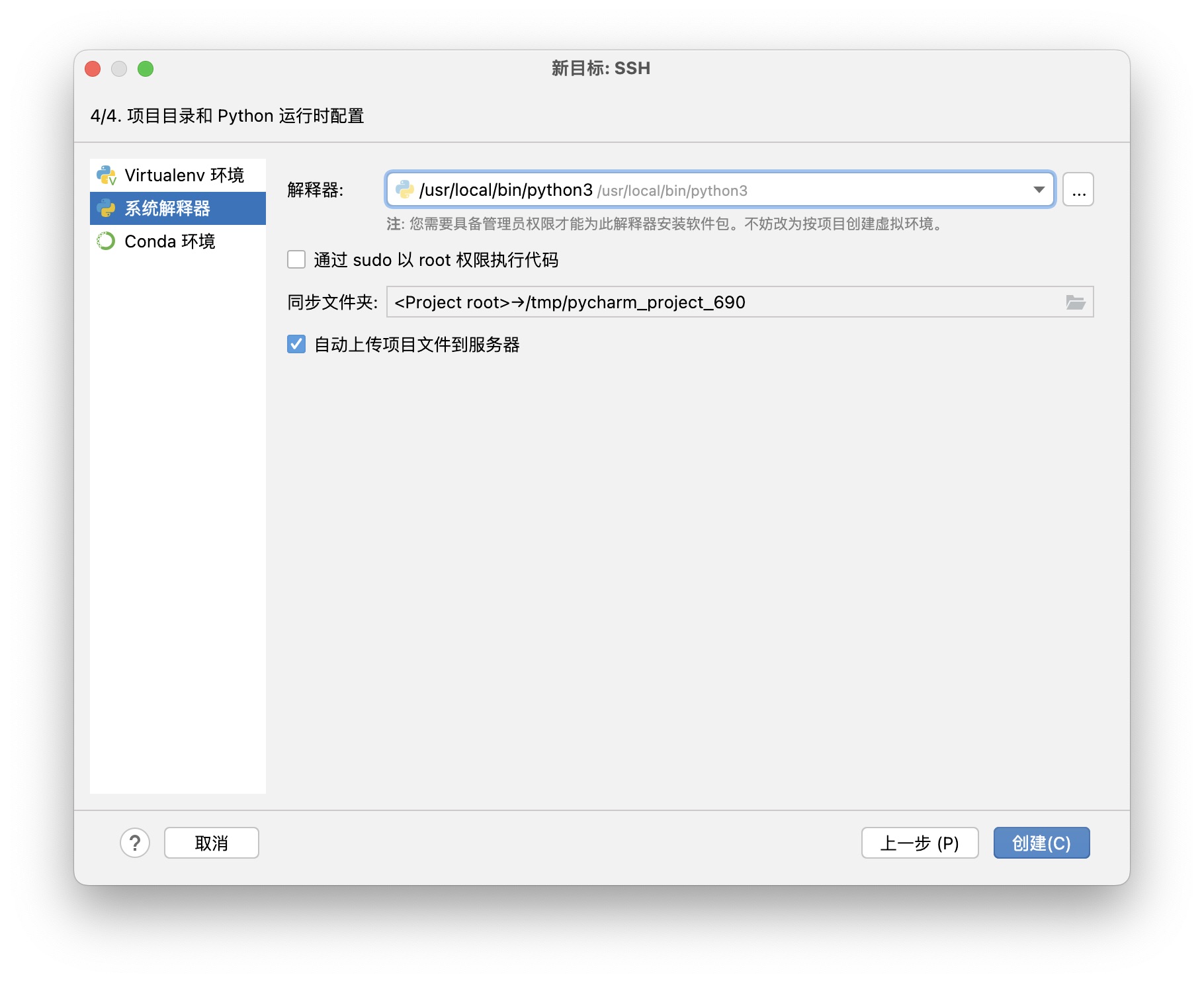Click the 系统解释器 Python icon
This screenshot has height=983, width=1204.
coord(107,208)
